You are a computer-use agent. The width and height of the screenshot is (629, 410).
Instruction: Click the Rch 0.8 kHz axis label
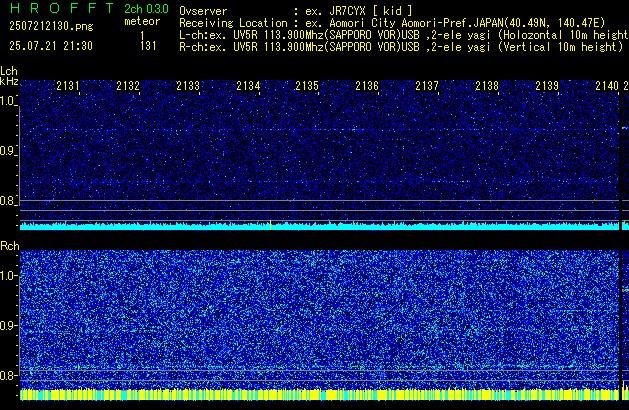(x=8, y=375)
